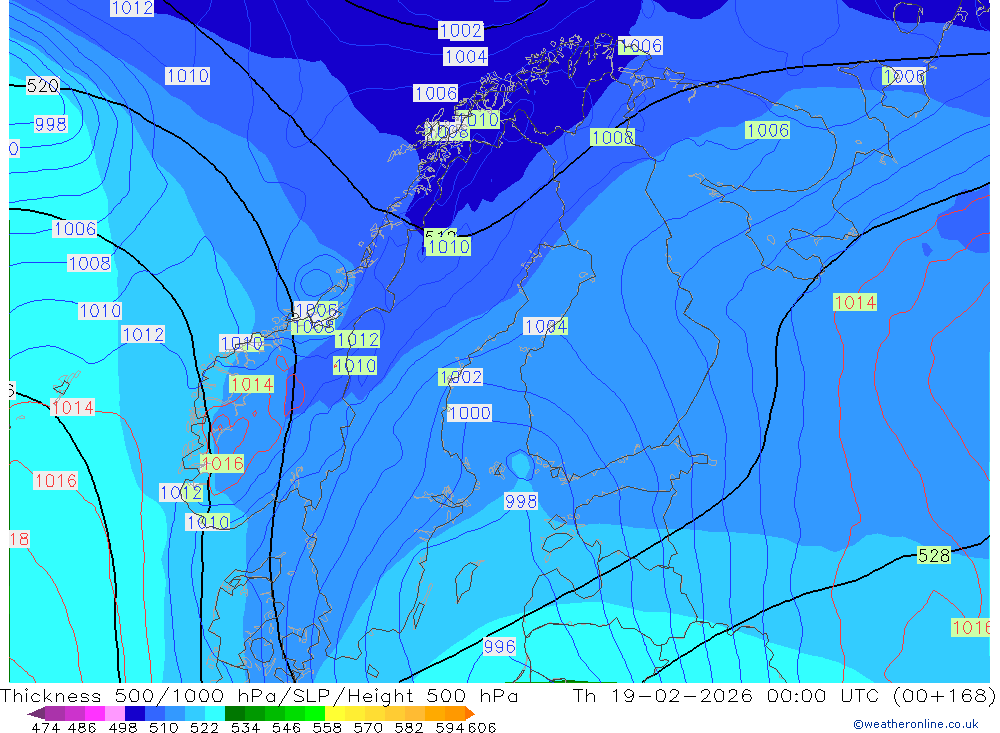The height and width of the screenshot is (733, 1000).
Task: Click the legend value 582
Action: (x=409, y=728)
